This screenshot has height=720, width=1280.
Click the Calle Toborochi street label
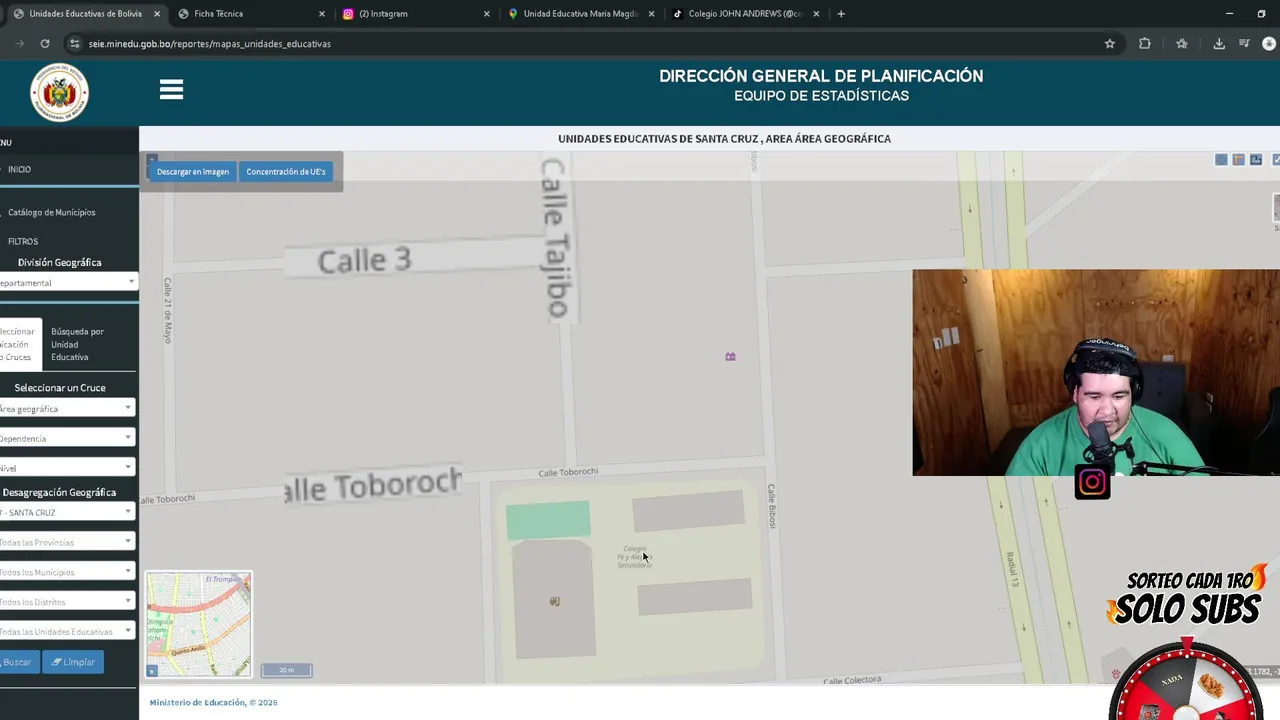[x=568, y=472]
